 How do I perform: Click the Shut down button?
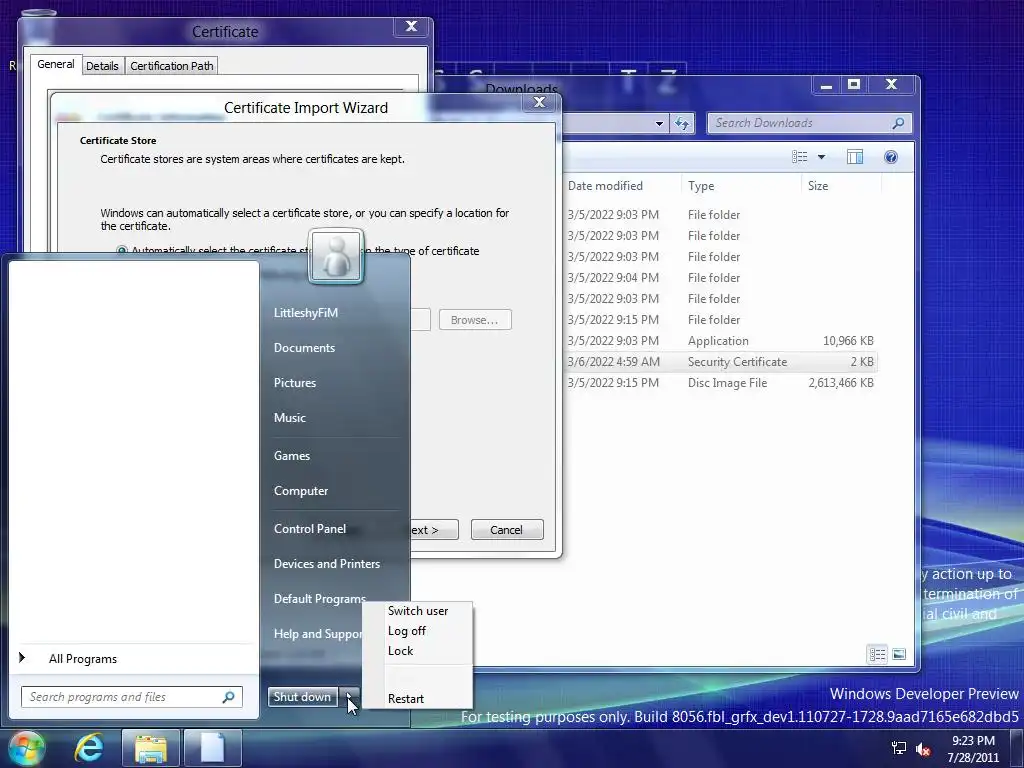303,697
